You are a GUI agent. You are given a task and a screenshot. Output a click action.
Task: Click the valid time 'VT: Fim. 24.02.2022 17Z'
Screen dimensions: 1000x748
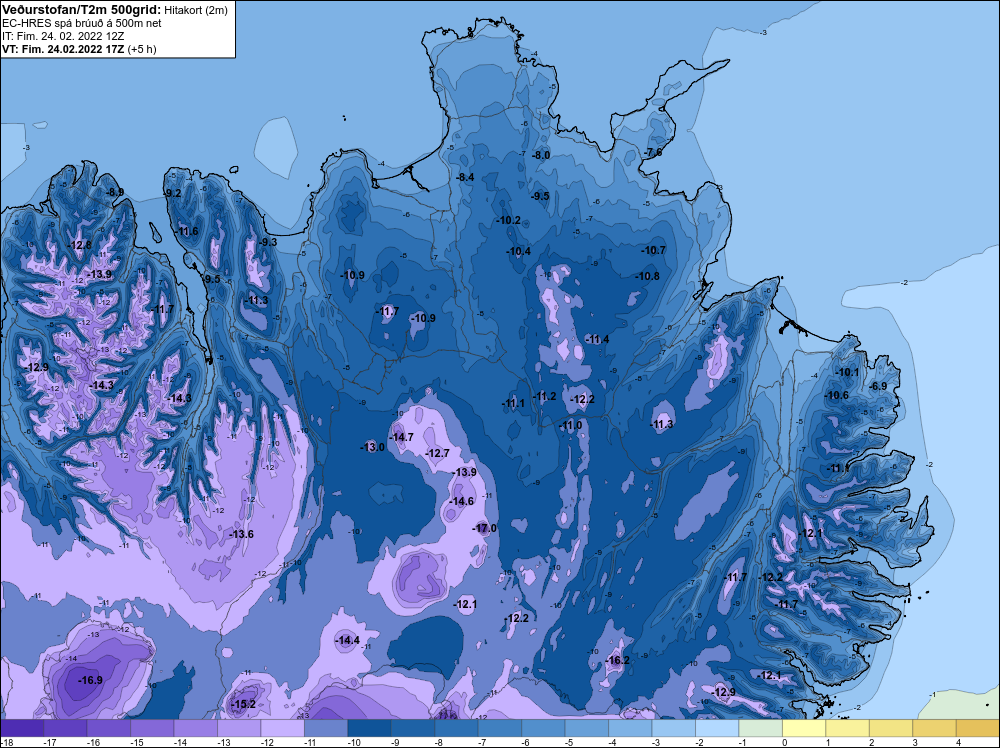click(63, 49)
